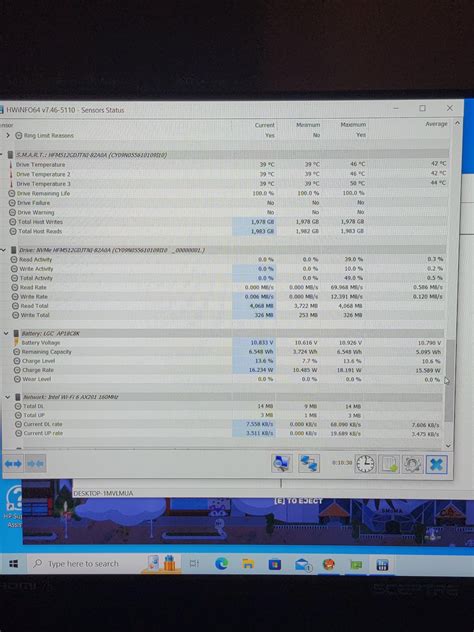Select the Total Activity row
Image resolution: width=474 pixels, height=632 pixels.
228,278
